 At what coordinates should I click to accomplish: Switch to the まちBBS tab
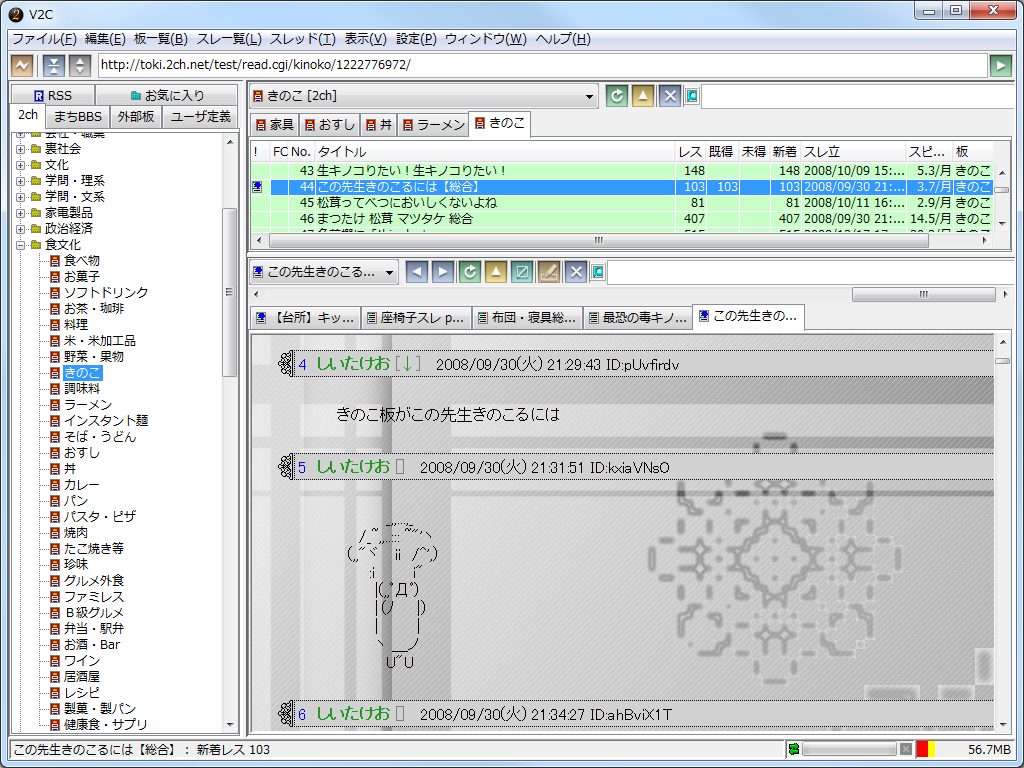(x=76, y=116)
